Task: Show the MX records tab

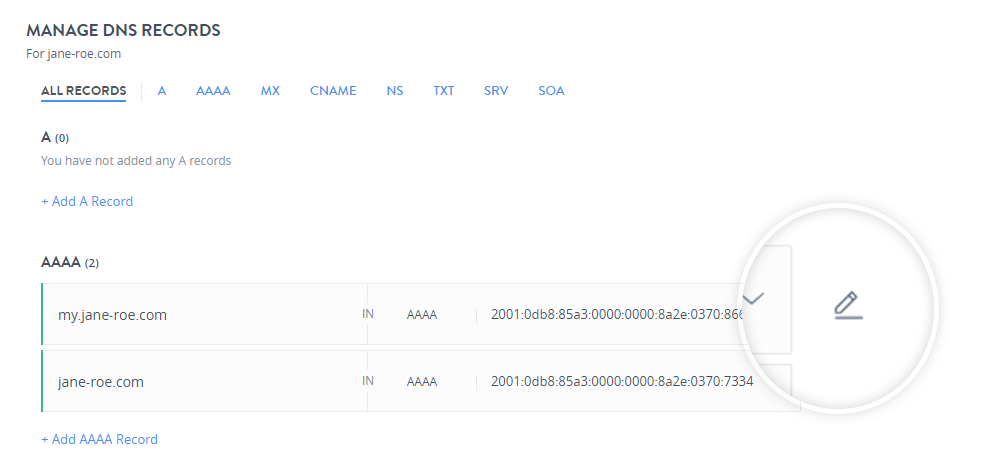Action: point(270,91)
